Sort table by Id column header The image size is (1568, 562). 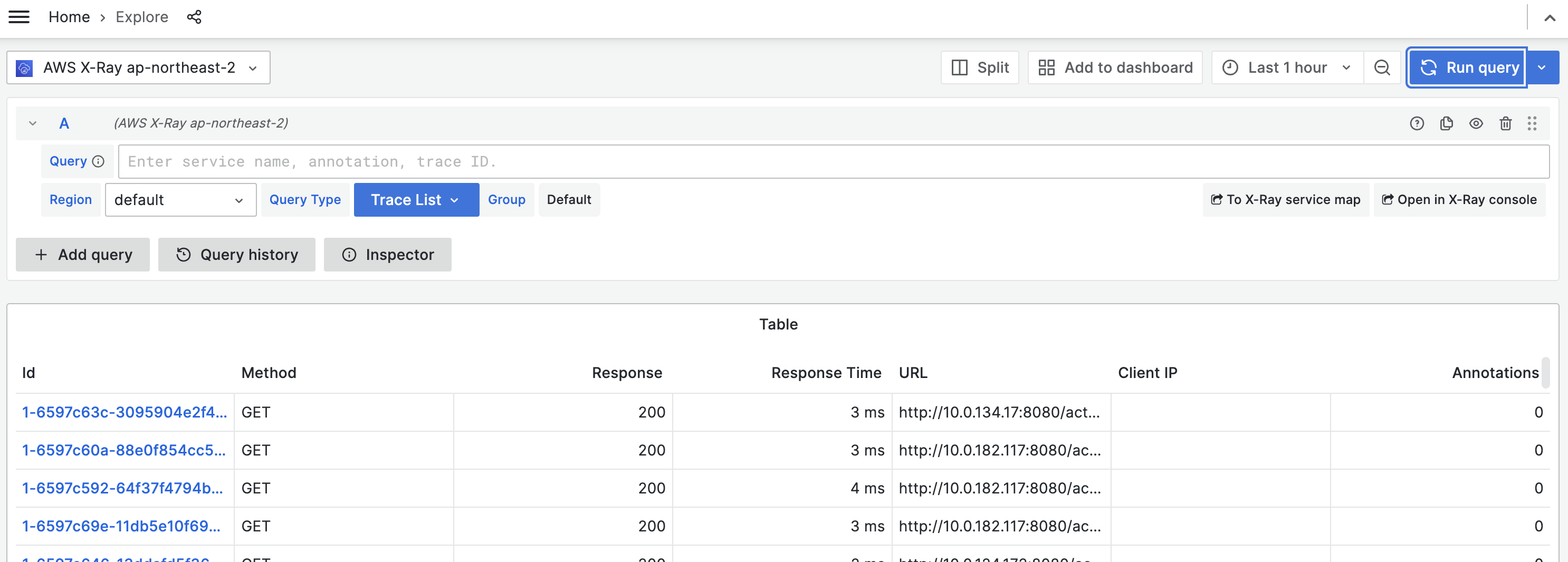[28, 373]
